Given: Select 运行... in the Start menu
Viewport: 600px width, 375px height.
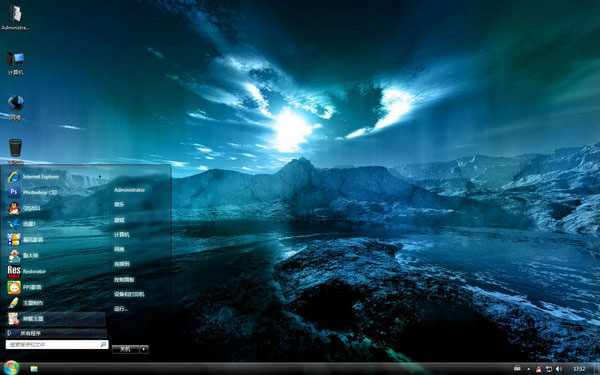Looking at the screenshot, I should tap(121, 309).
